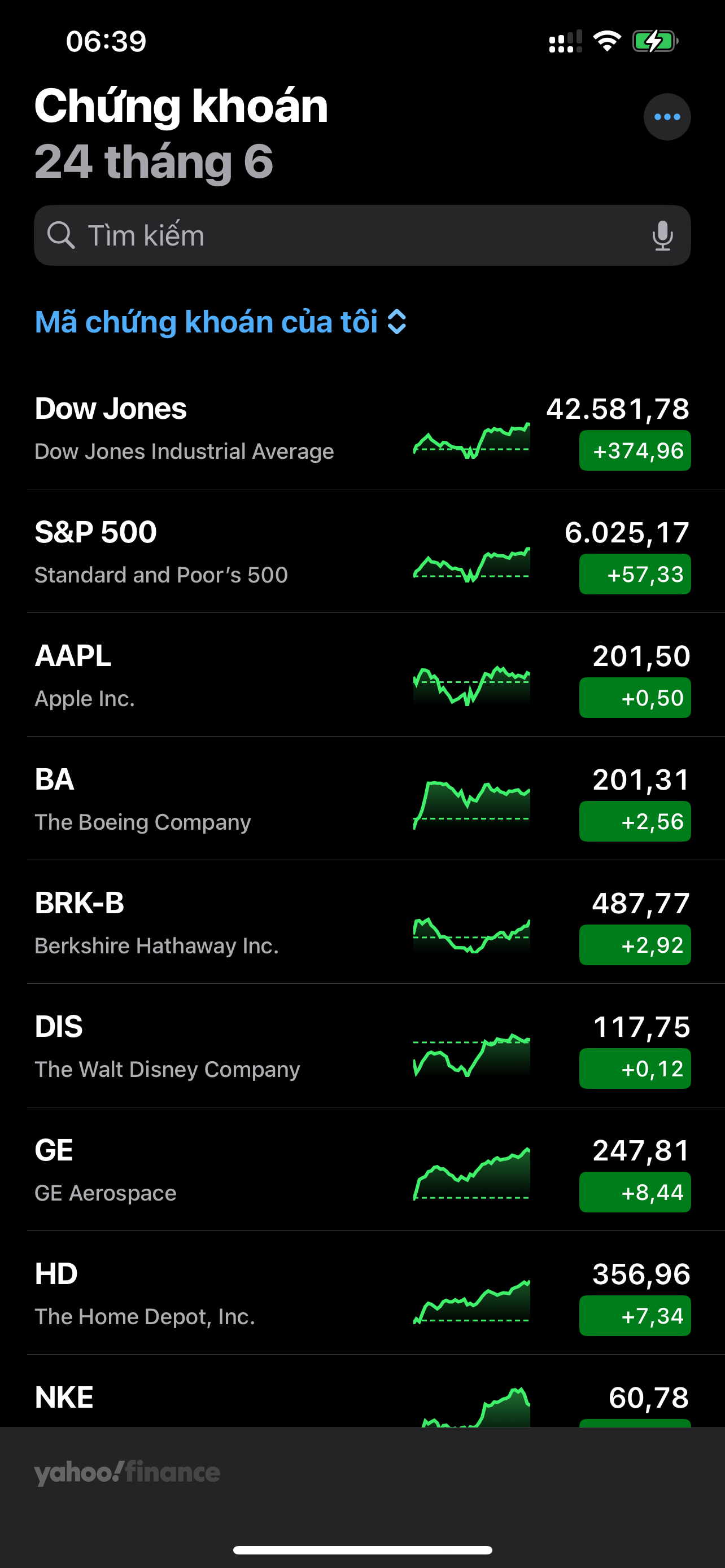Image resolution: width=725 pixels, height=1568 pixels.
Task: Tap the magnifying glass search icon
Action: (61, 235)
